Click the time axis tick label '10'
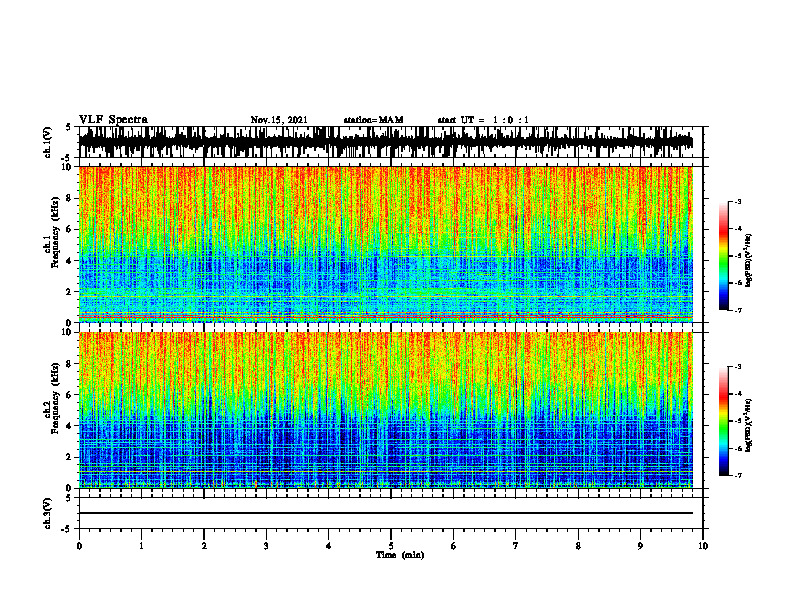The height and width of the screenshot is (612, 792). coord(703,546)
